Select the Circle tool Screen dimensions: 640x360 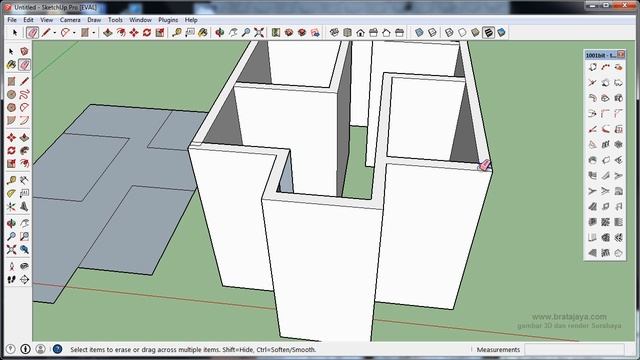(x=11, y=94)
